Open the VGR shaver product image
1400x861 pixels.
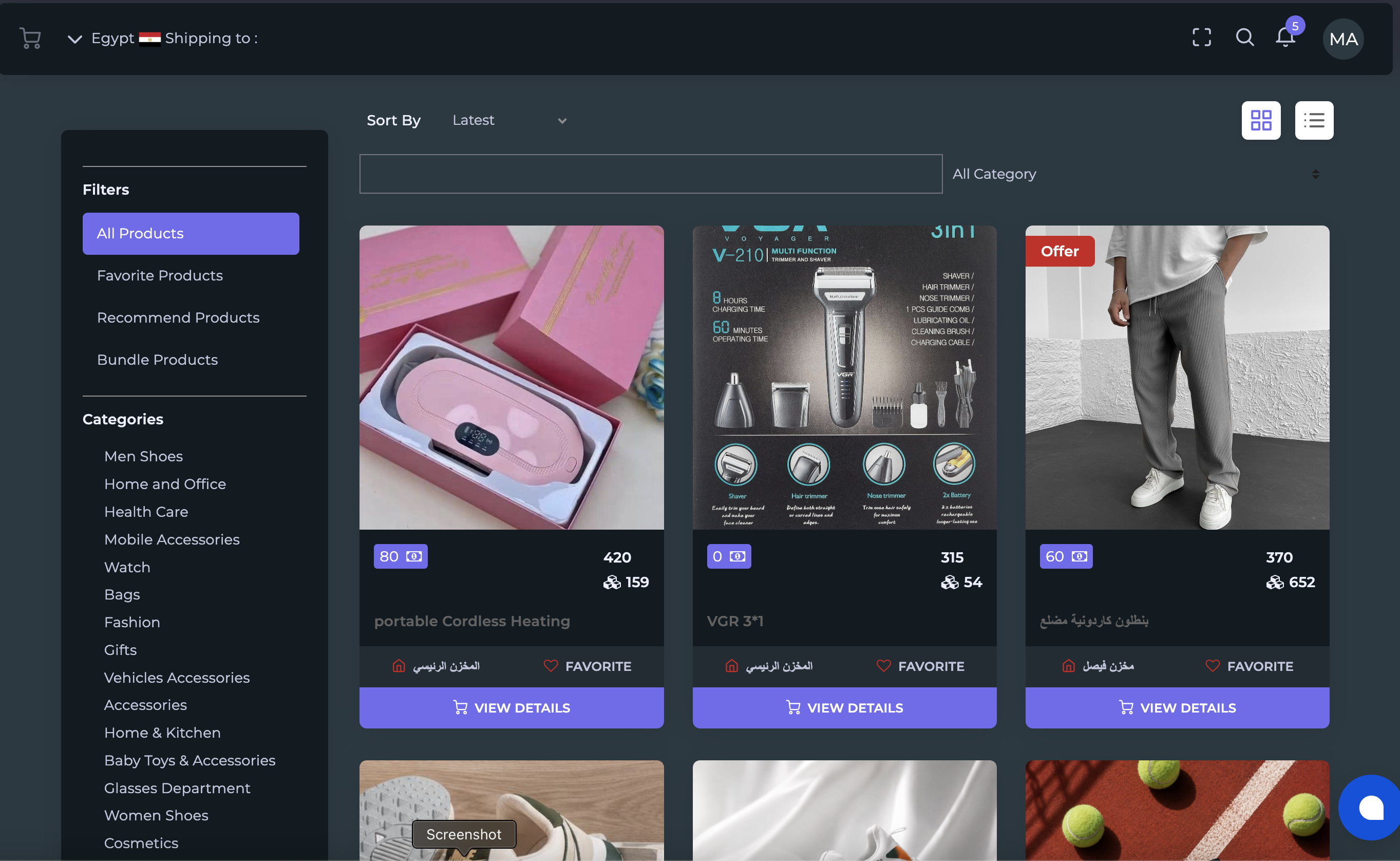click(x=844, y=378)
